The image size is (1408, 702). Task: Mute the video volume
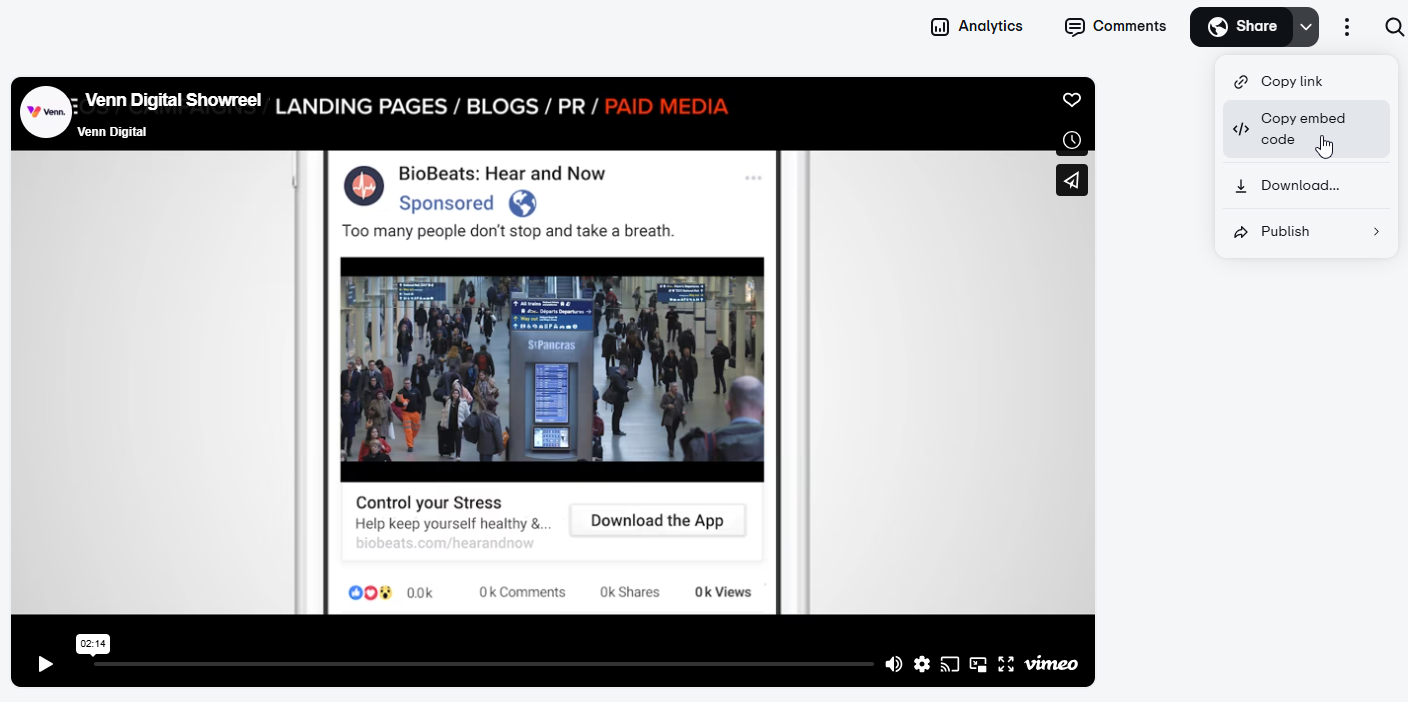click(x=894, y=664)
